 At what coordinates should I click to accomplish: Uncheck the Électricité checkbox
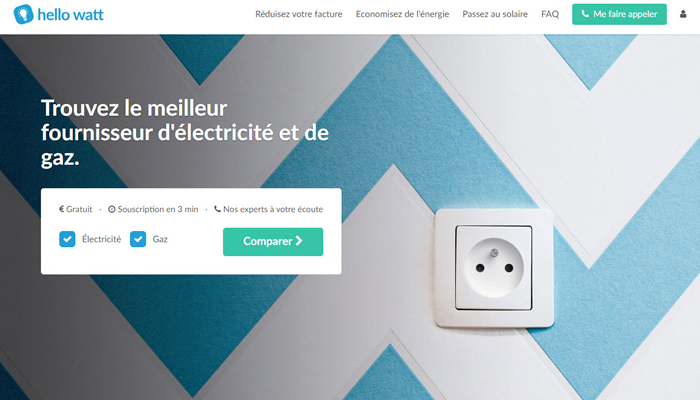pyautogui.click(x=67, y=239)
